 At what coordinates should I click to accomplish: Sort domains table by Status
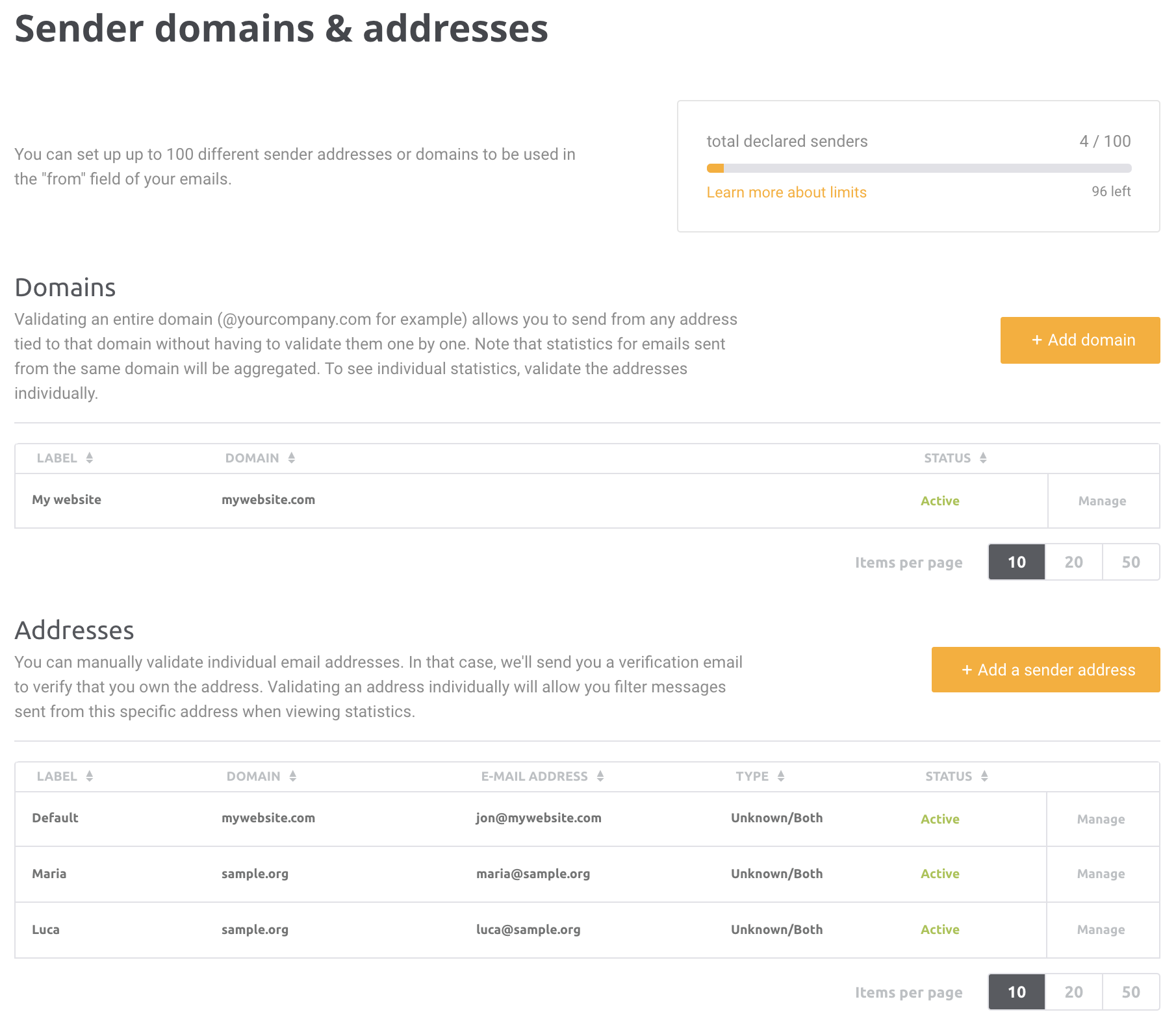coord(955,458)
